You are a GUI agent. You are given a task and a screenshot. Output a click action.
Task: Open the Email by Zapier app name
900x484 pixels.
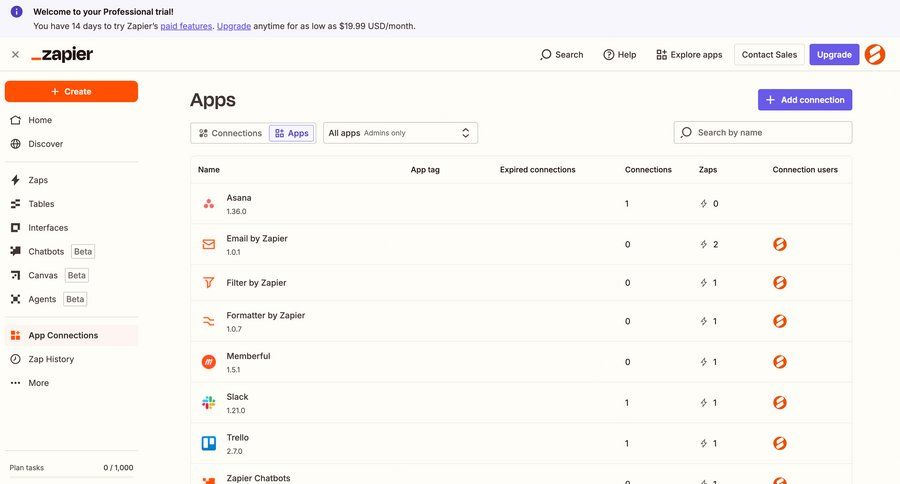[257, 239]
